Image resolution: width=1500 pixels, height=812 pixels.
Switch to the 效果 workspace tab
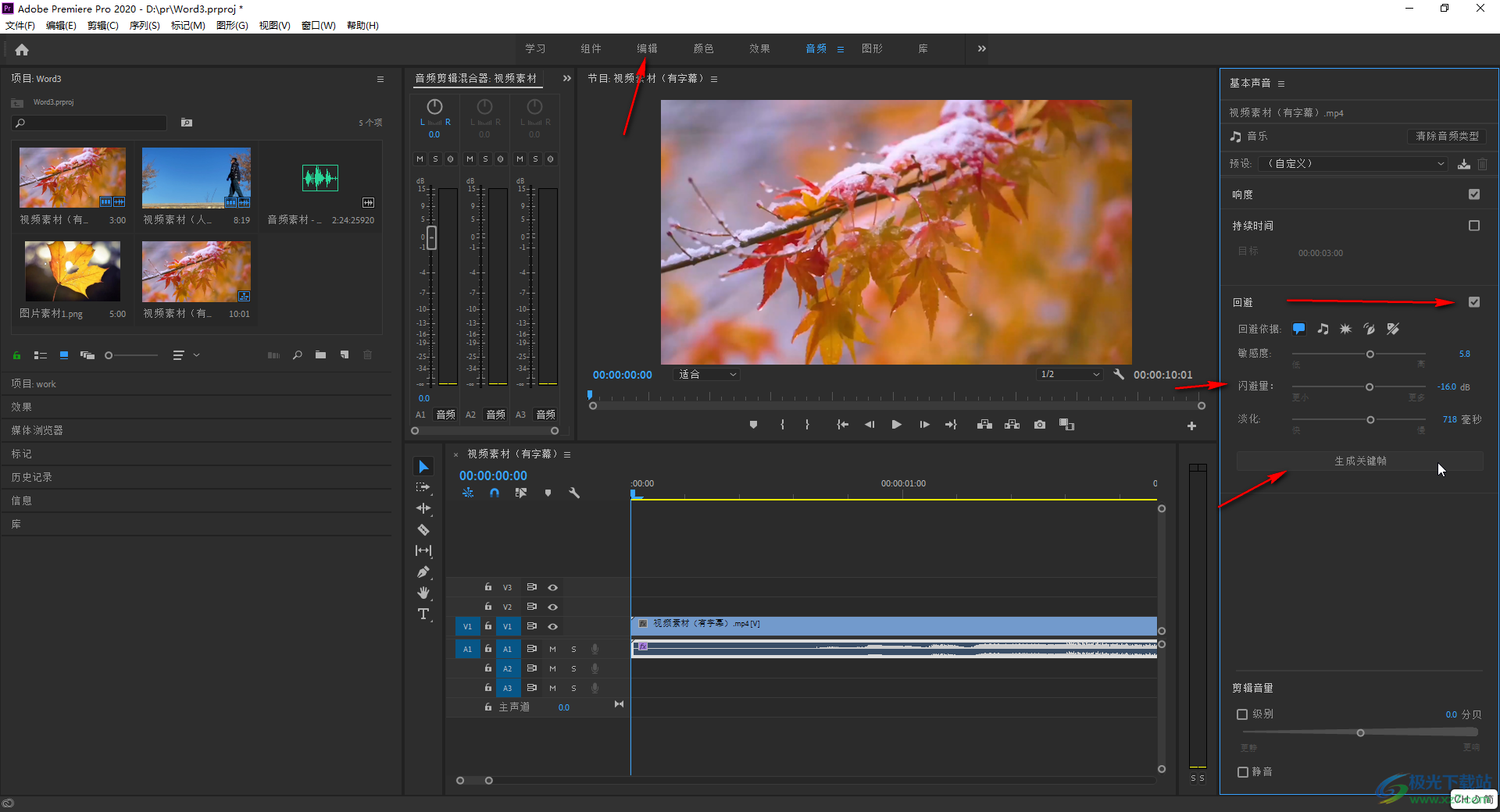759,48
